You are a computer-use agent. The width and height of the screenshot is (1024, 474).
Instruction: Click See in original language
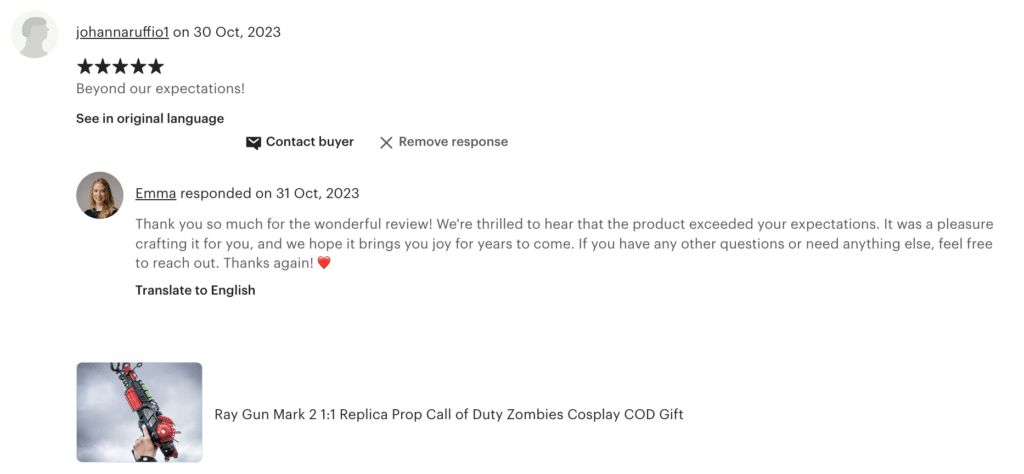click(x=150, y=118)
